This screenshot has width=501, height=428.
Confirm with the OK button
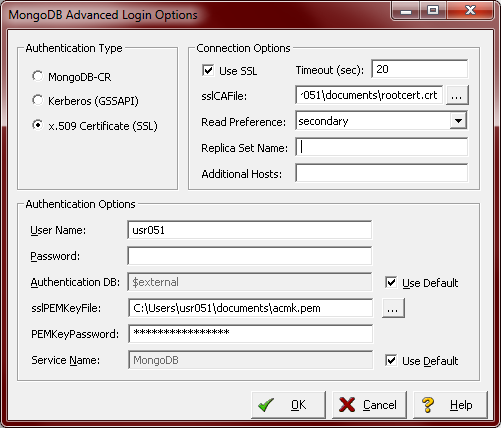288,405
